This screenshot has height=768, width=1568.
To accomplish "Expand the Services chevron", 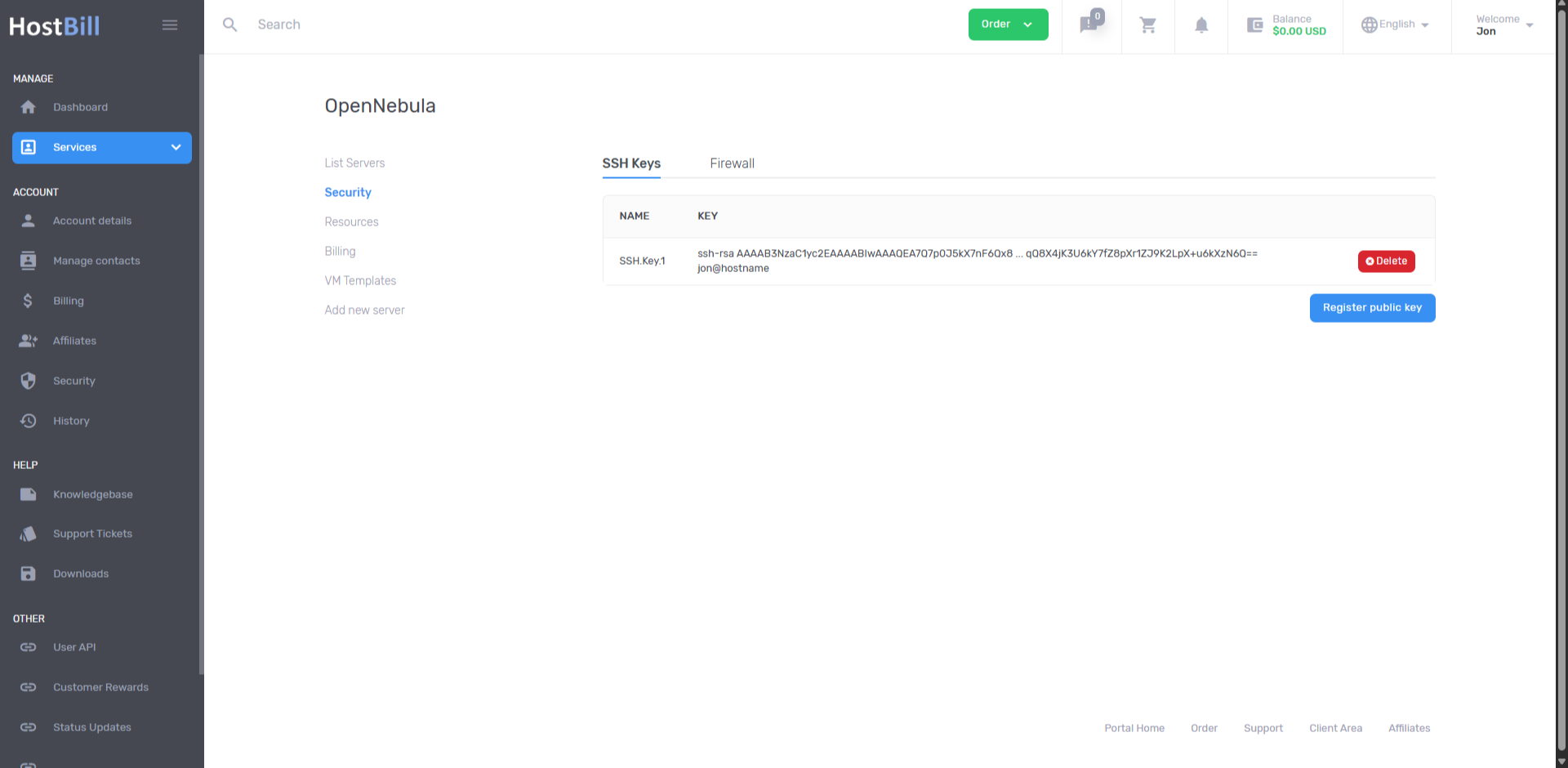I will [x=176, y=147].
